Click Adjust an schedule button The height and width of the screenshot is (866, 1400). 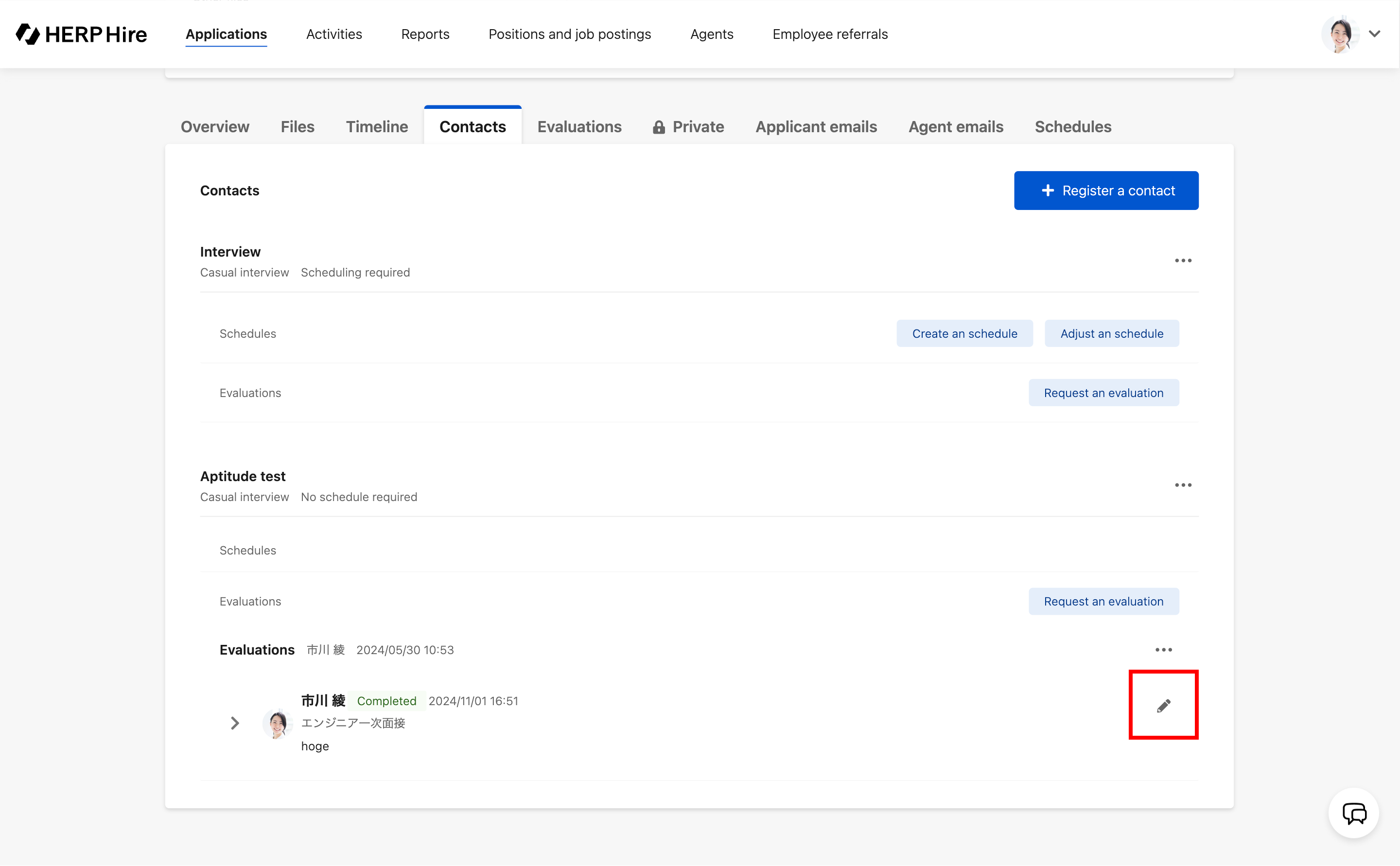1111,333
